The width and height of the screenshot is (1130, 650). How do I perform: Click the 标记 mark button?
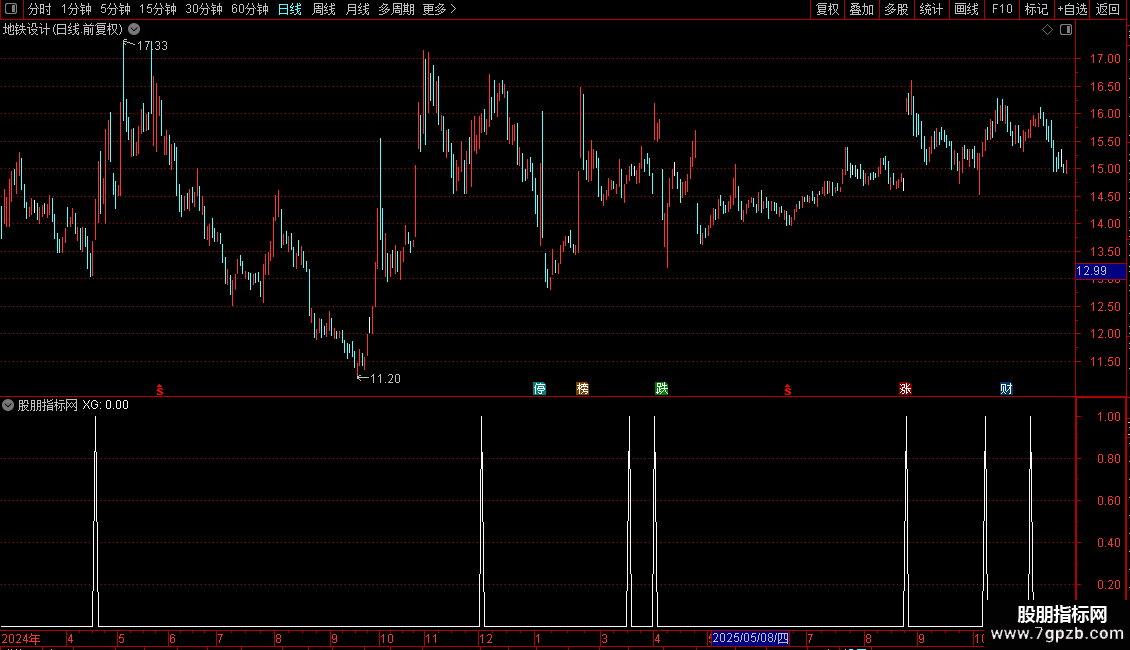coord(1036,9)
